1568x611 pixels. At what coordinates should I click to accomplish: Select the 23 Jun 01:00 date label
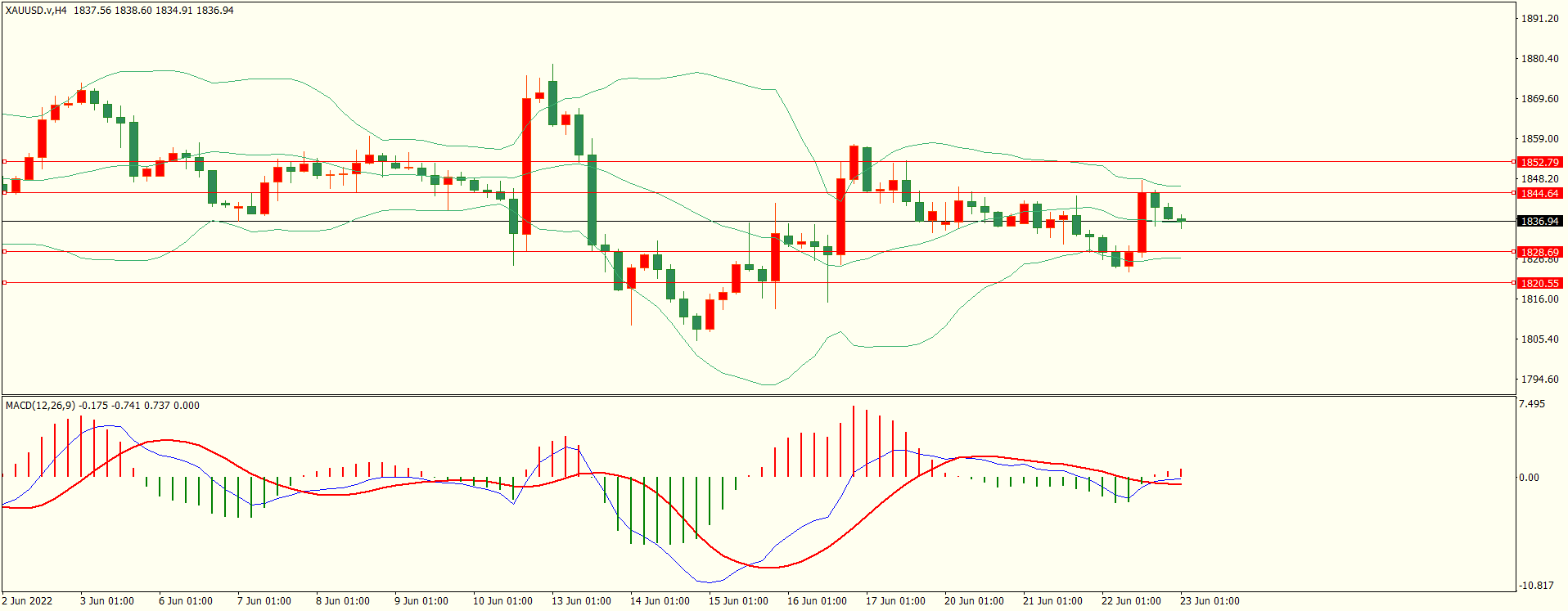coord(1210,601)
